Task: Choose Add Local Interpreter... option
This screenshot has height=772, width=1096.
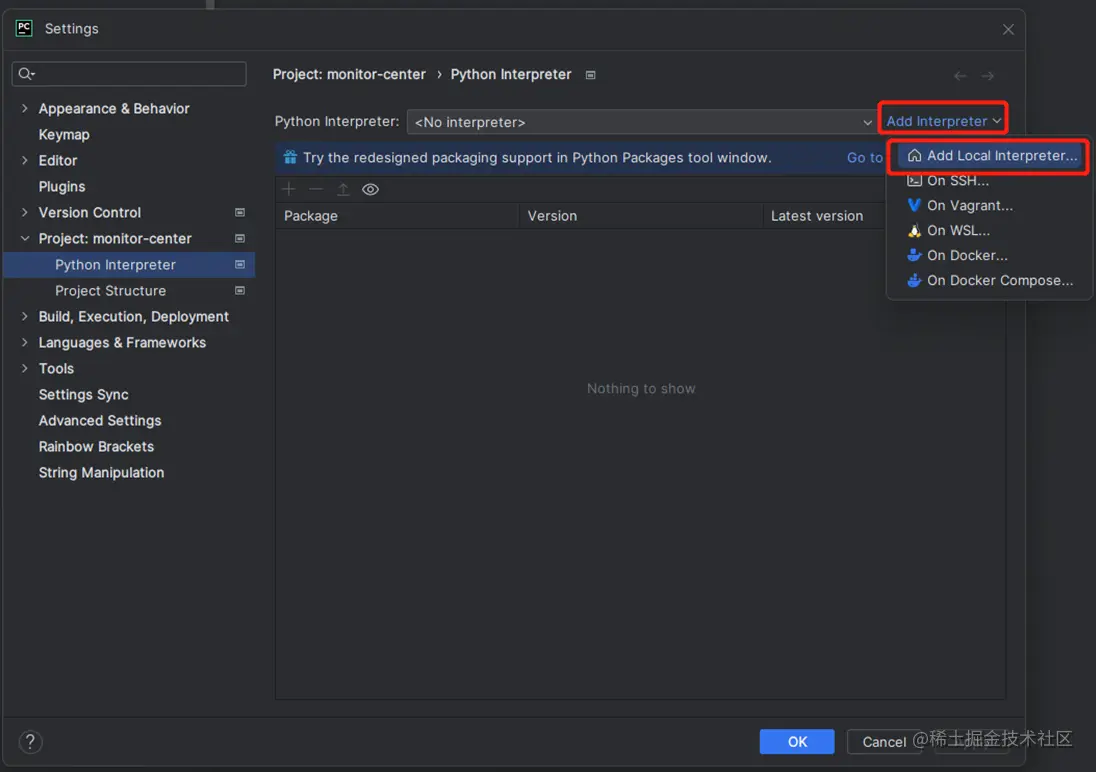Action: click(x=990, y=156)
